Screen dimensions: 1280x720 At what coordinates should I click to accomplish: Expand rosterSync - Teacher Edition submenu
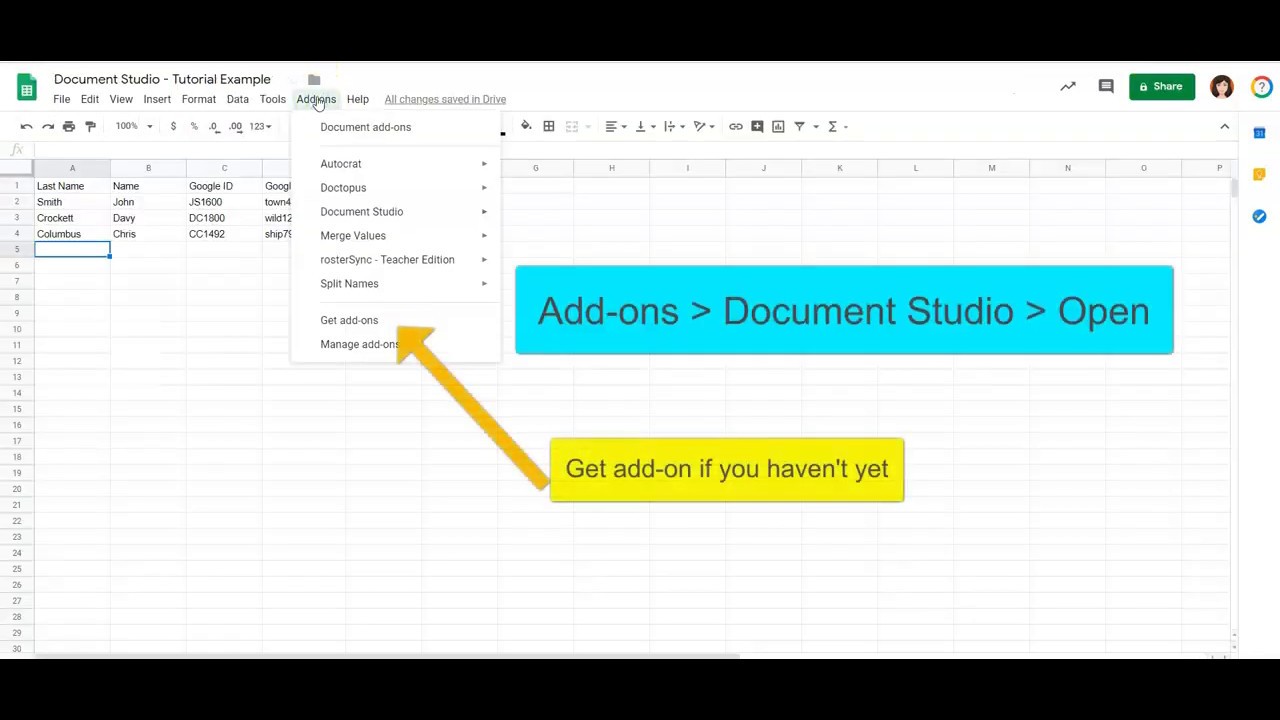(395, 260)
